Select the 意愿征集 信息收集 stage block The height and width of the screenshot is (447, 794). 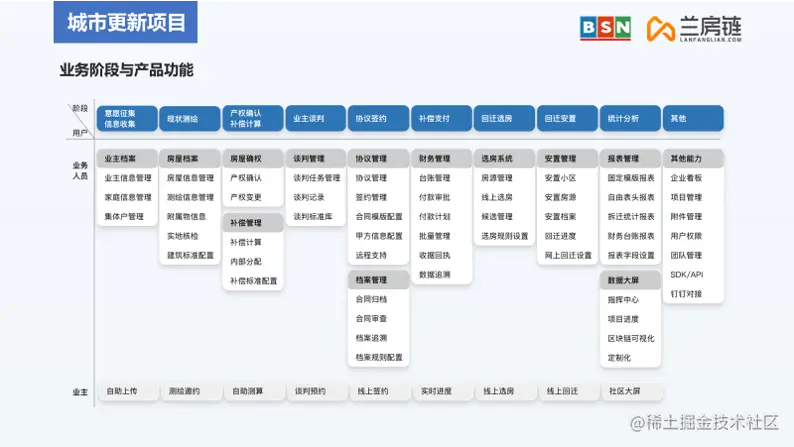point(127,118)
